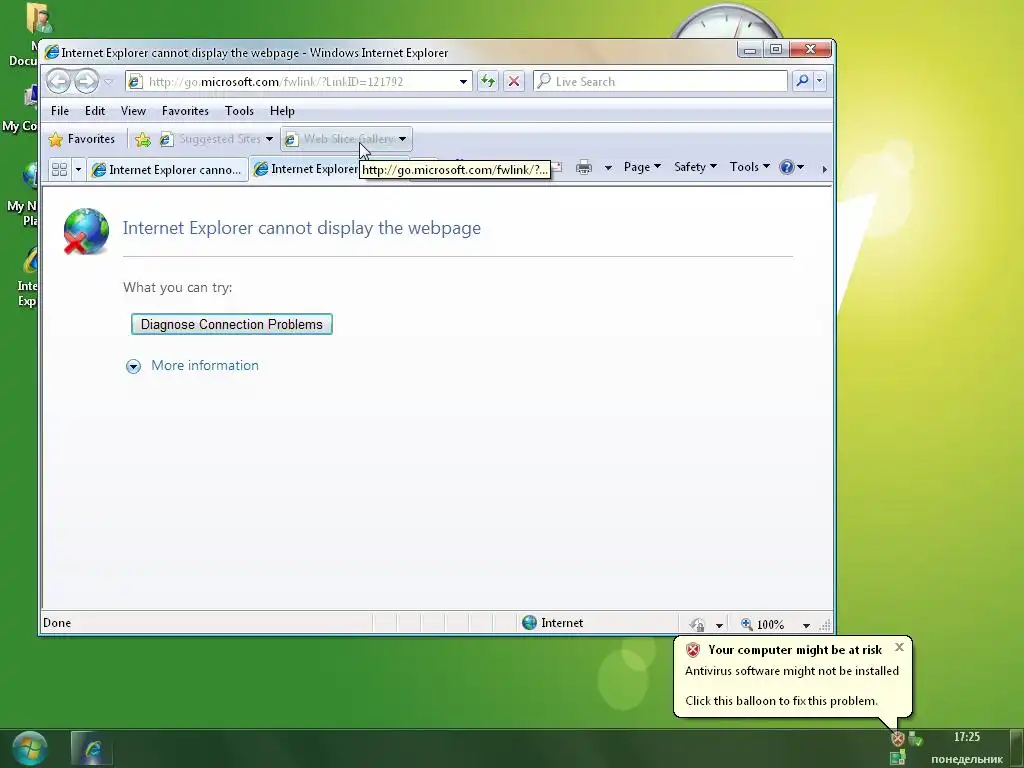1024x768 pixels.
Task: Click "Done" in the status bar
Action: [x=57, y=623]
